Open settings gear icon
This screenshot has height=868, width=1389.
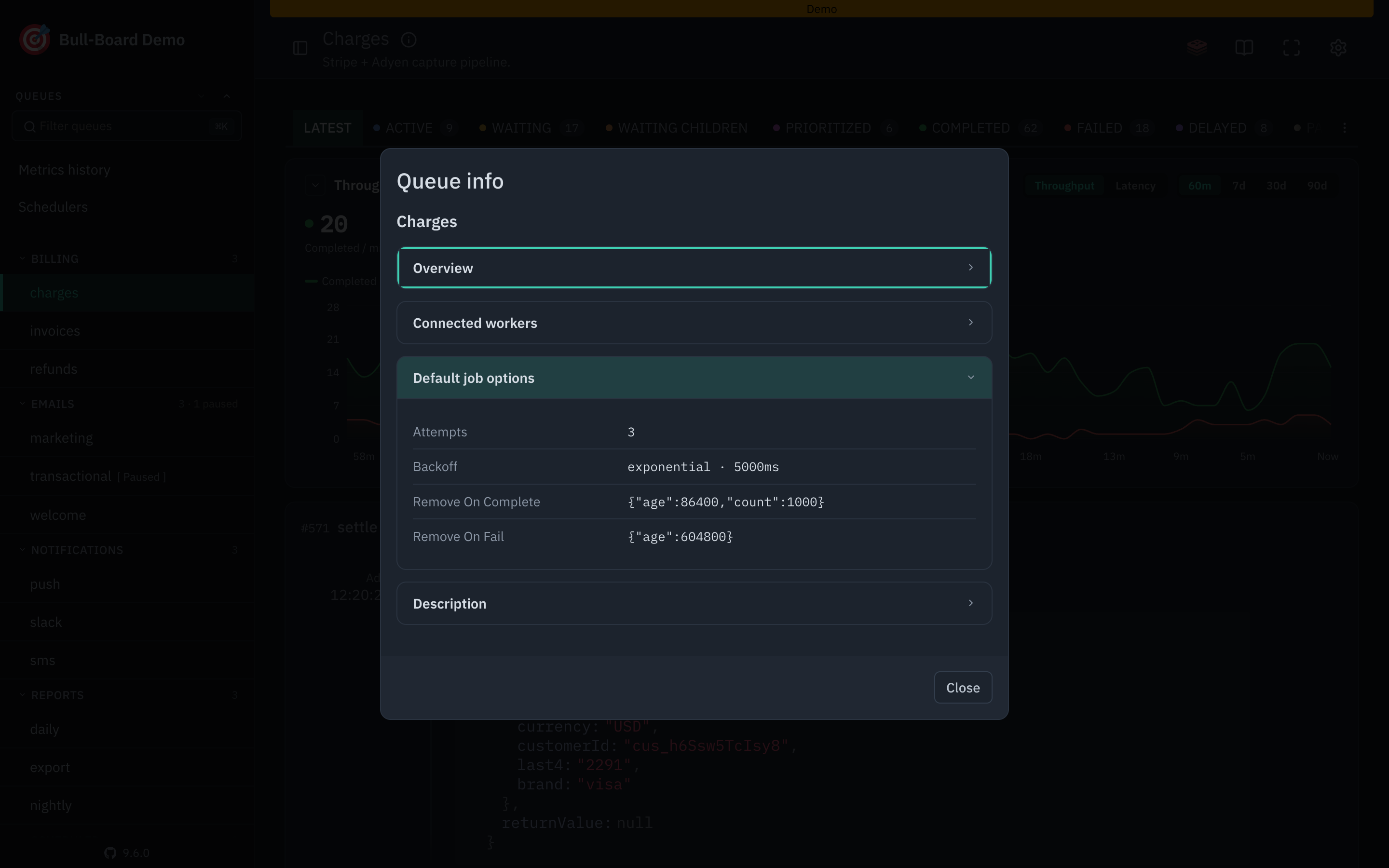(x=1338, y=47)
